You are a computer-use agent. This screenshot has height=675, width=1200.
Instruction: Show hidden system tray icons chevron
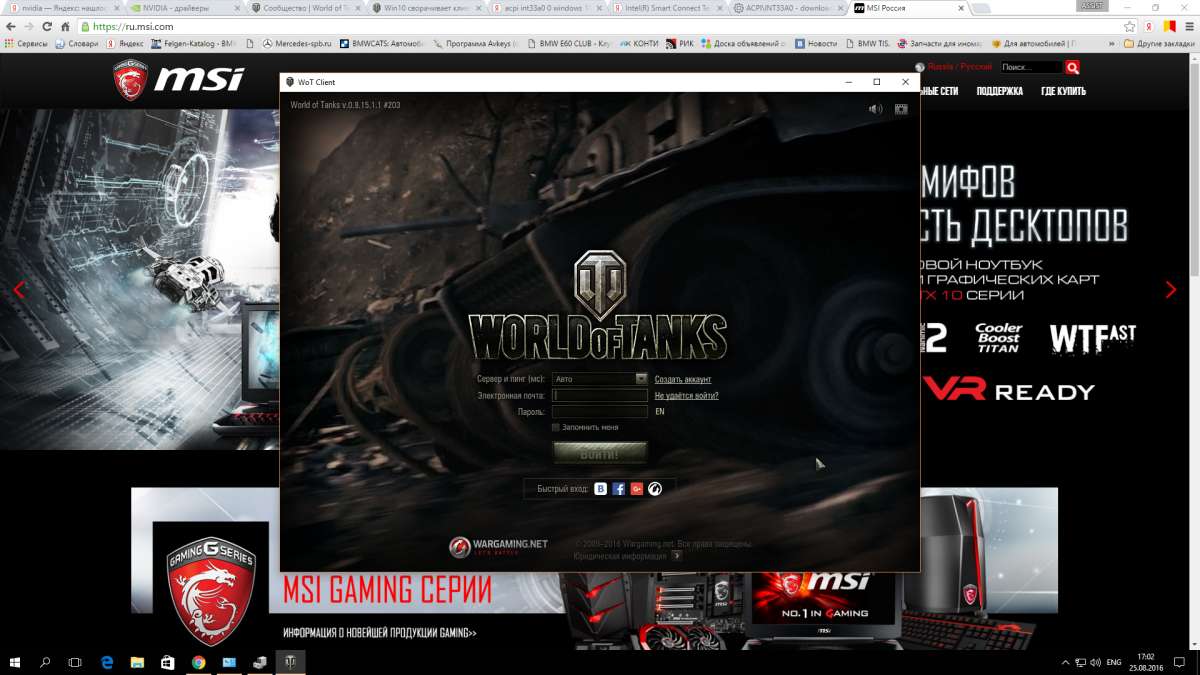pos(1063,662)
